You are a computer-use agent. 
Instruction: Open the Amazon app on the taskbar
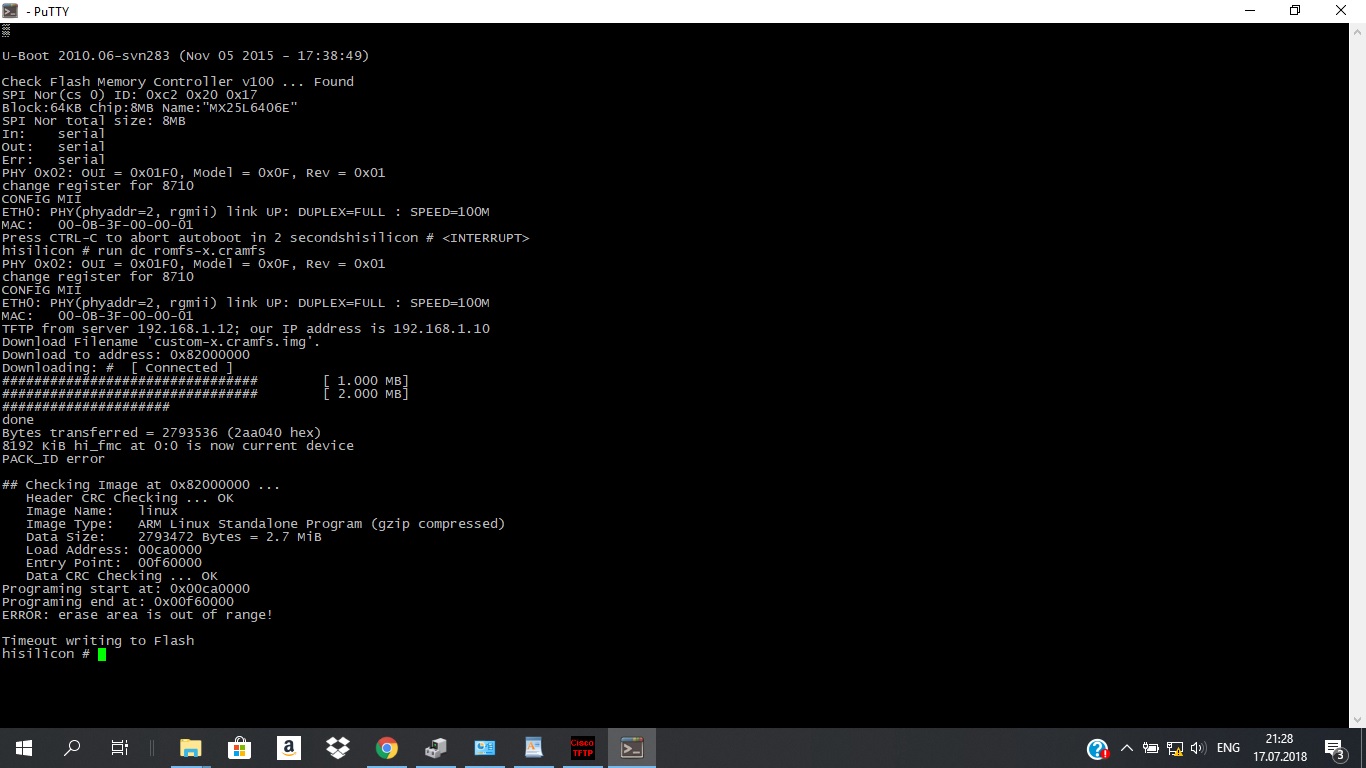[288, 748]
